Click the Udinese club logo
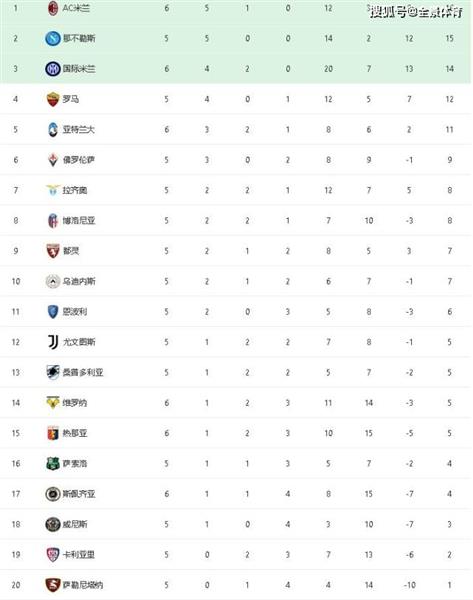Image resolution: width=473 pixels, height=600 pixels. point(53,281)
